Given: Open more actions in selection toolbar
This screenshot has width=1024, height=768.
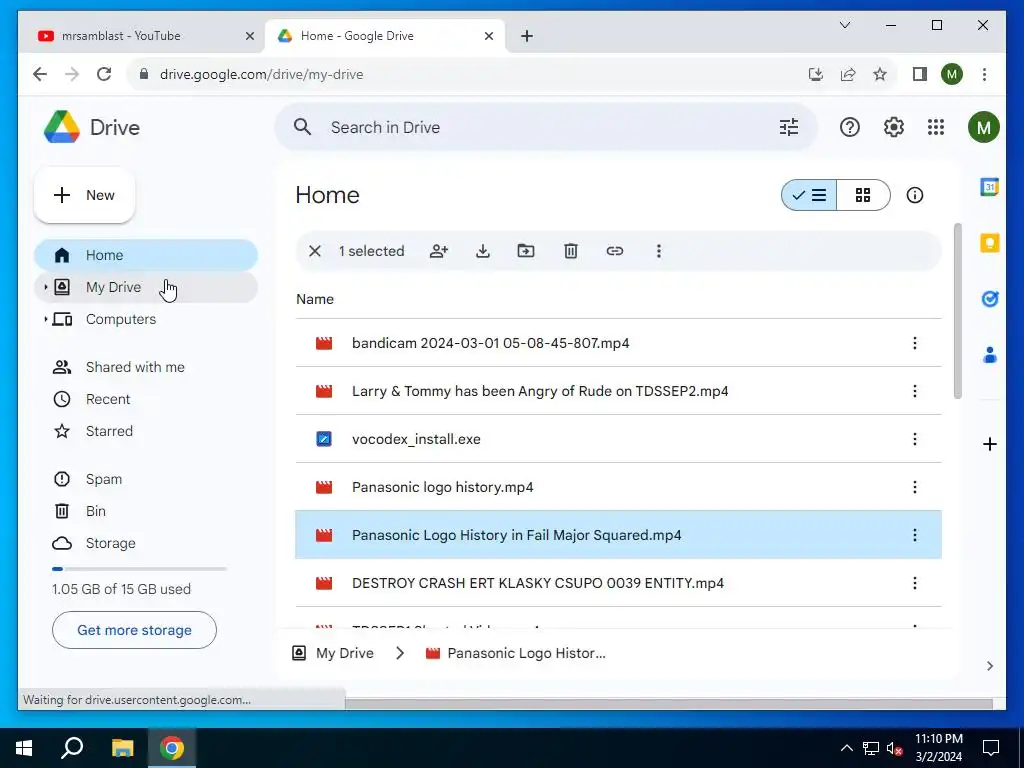Looking at the screenshot, I should [x=658, y=251].
